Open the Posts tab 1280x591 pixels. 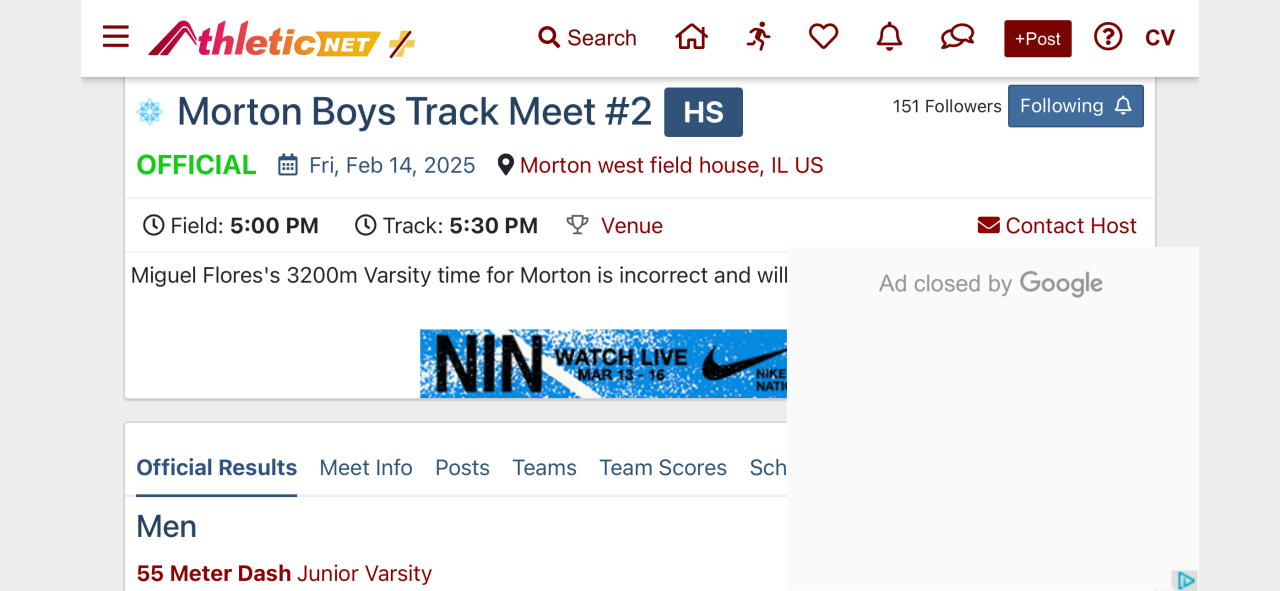coord(462,468)
